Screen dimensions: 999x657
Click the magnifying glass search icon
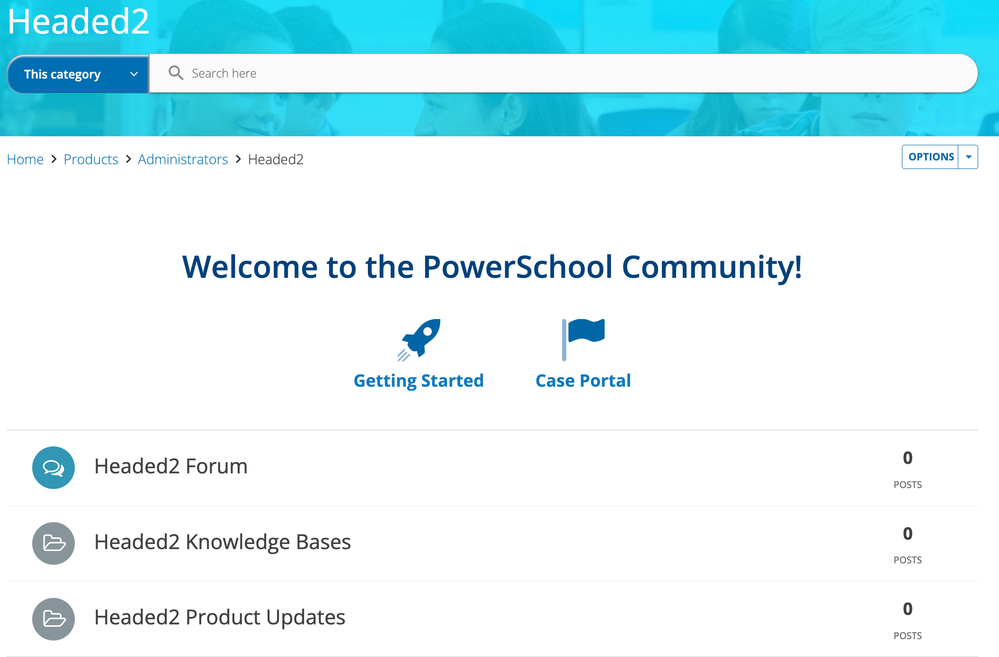tap(176, 73)
